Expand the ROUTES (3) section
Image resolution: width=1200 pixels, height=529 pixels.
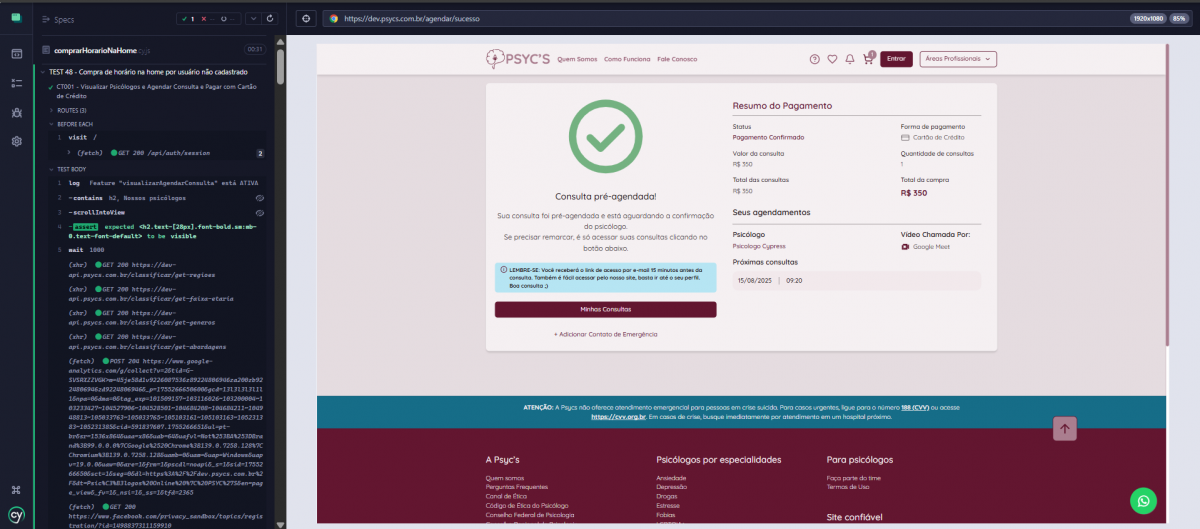(x=72, y=110)
